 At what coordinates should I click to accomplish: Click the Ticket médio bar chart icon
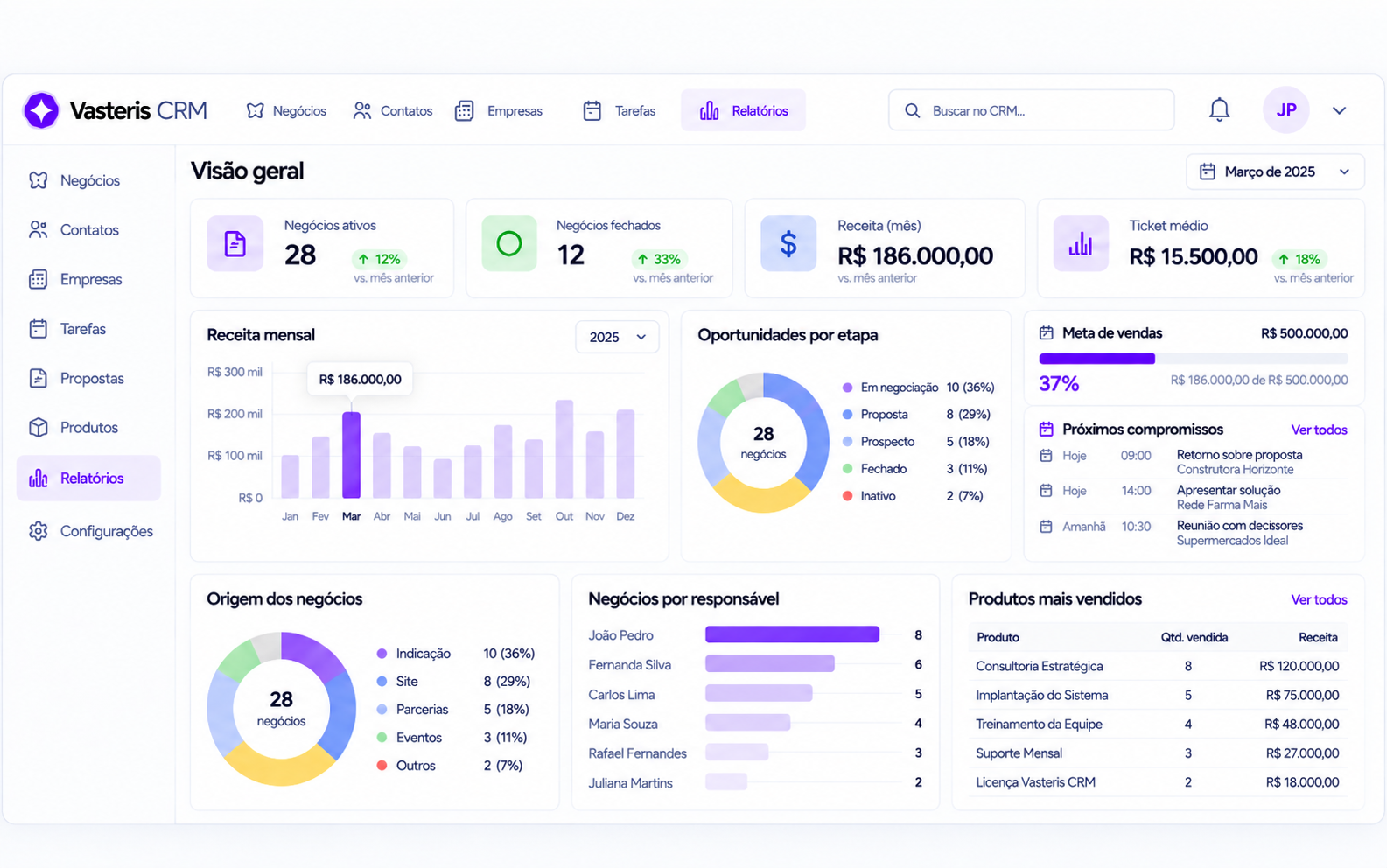[1081, 243]
